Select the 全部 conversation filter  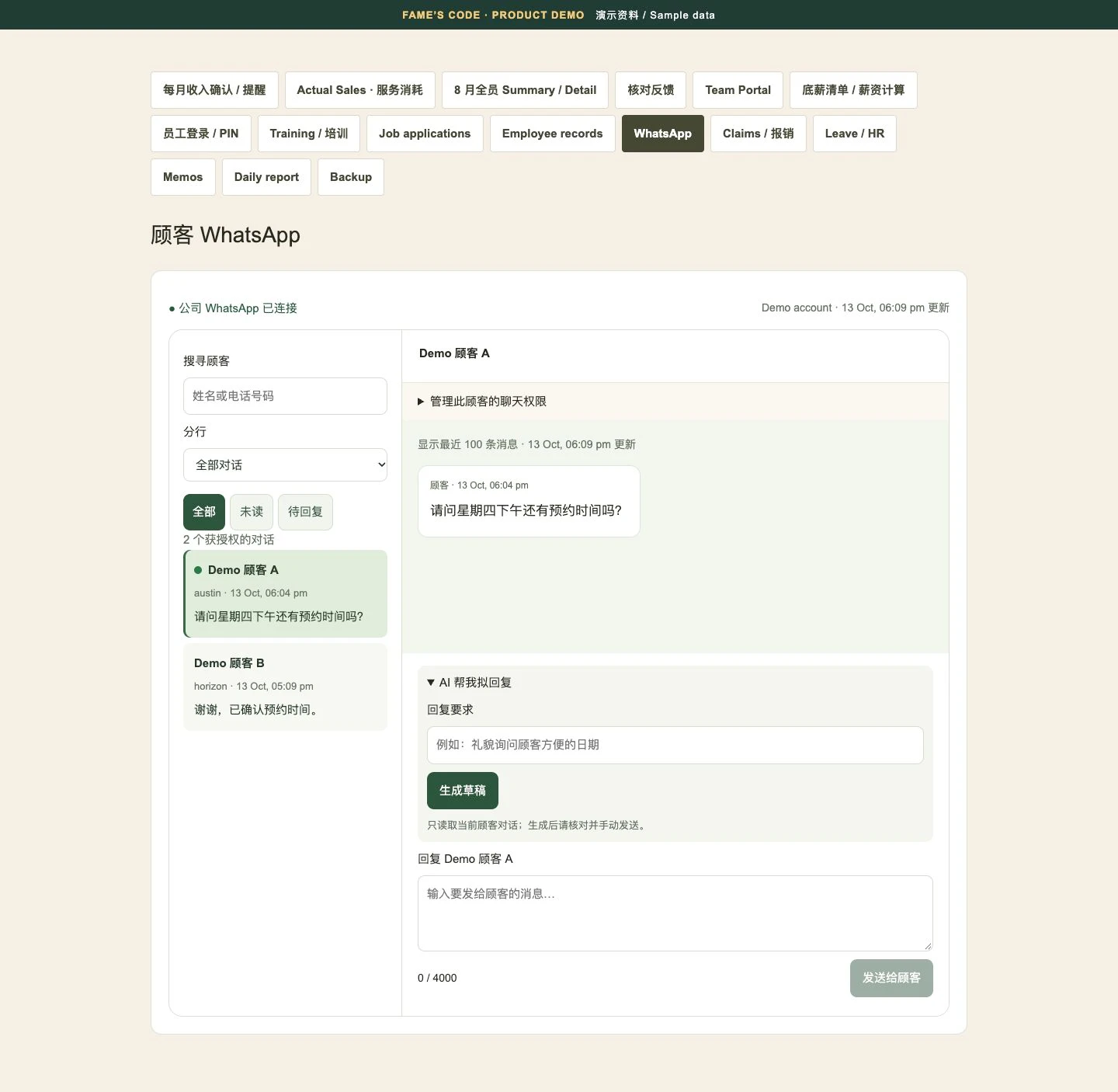[x=204, y=512]
